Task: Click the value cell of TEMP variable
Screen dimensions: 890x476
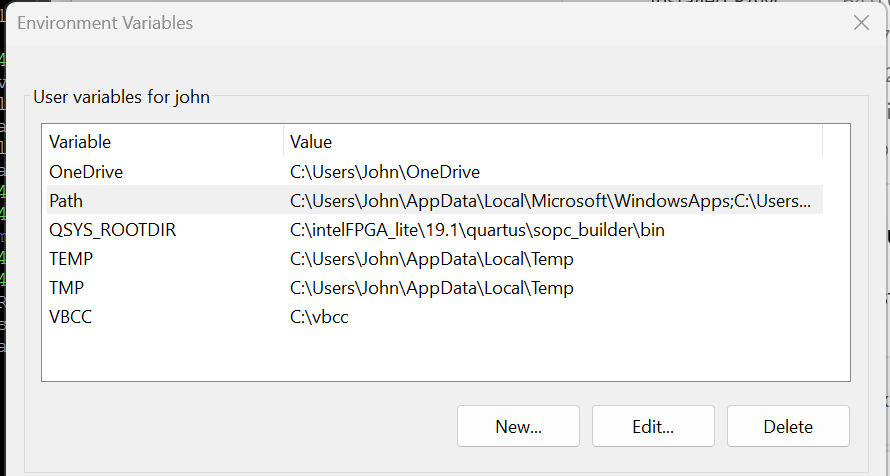Action: tap(431, 259)
